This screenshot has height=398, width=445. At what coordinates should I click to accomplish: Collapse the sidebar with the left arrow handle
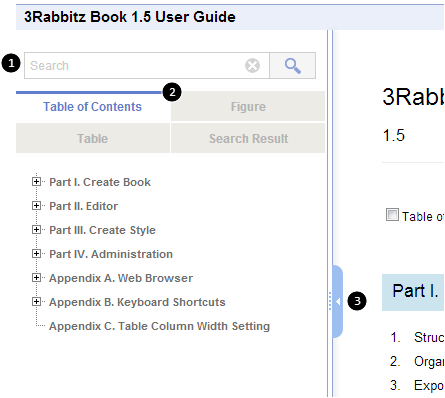coord(338,302)
